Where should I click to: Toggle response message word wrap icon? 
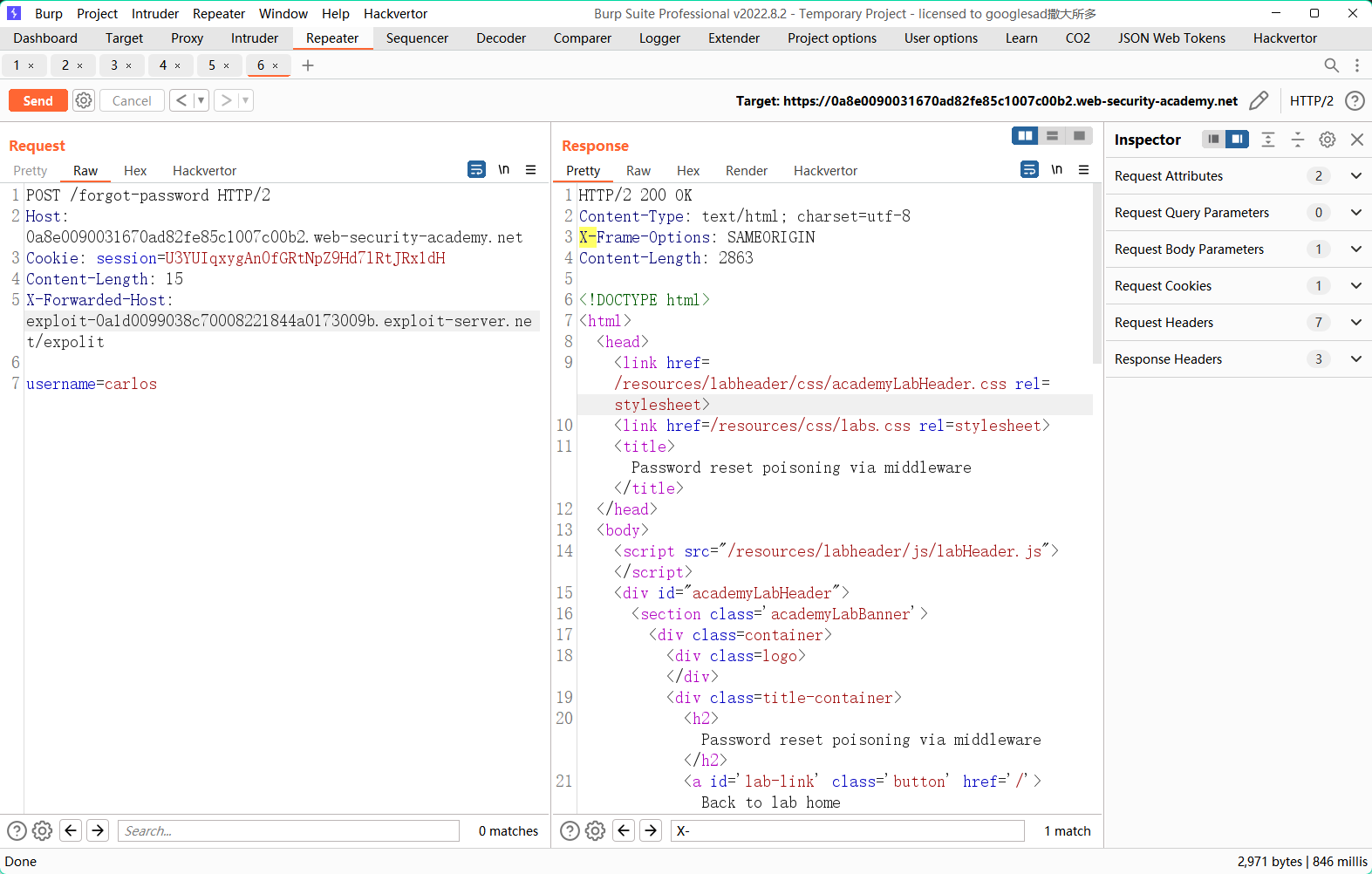pyautogui.click(x=1029, y=169)
